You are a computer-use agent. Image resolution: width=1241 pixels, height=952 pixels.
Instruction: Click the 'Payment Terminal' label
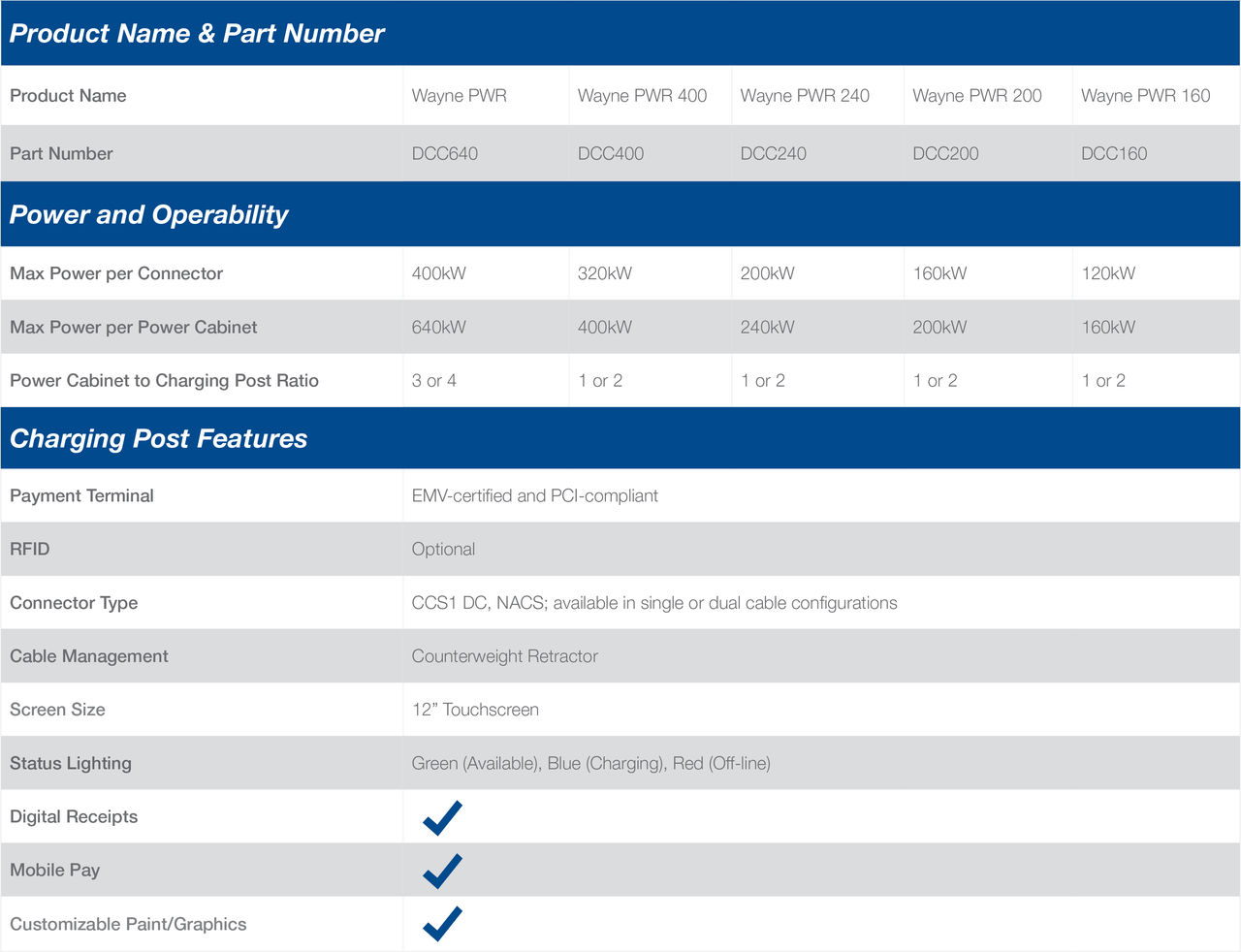81,495
